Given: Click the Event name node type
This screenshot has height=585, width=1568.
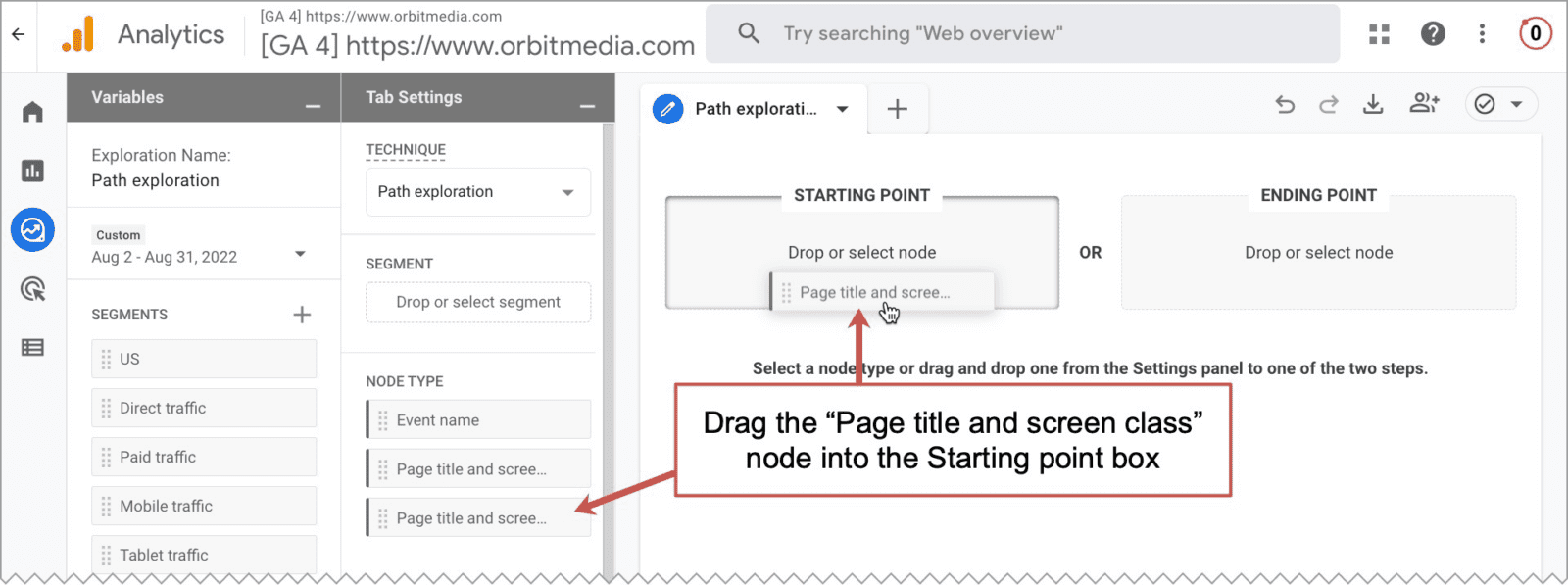Looking at the screenshot, I should click(478, 419).
